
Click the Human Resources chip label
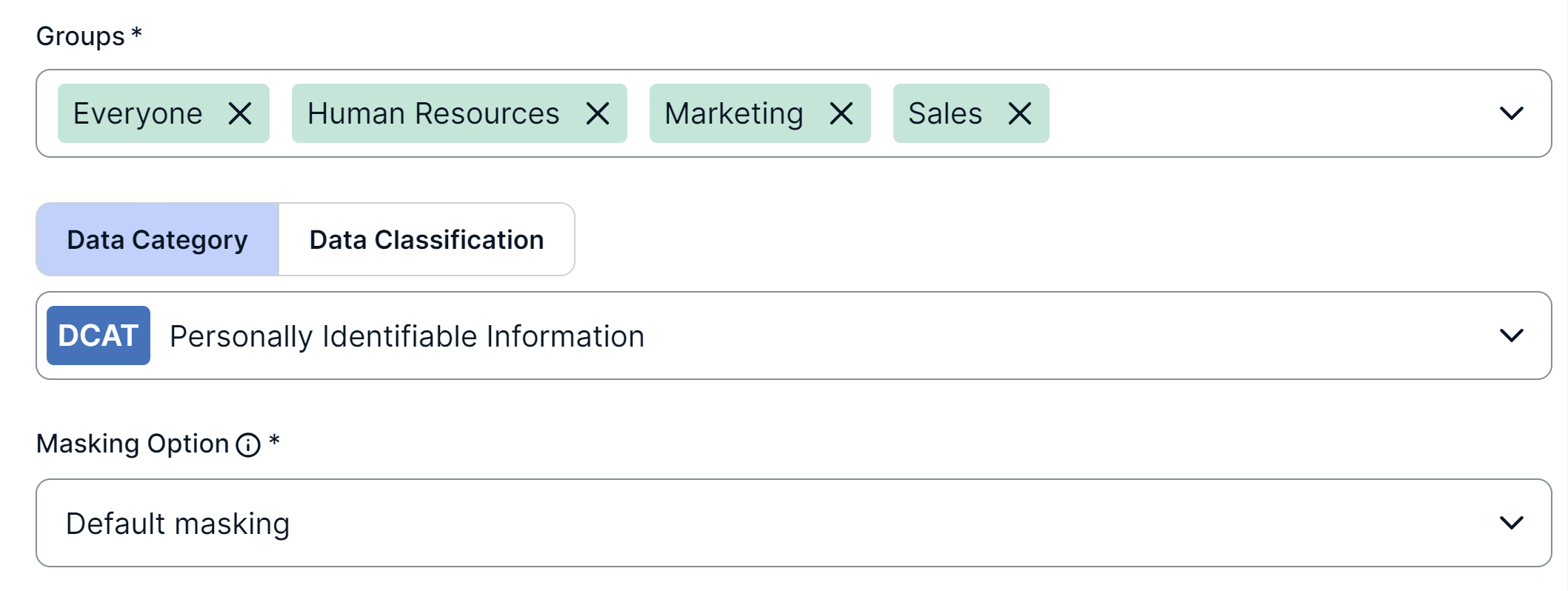pyautogui.click(x=433, y=113)
